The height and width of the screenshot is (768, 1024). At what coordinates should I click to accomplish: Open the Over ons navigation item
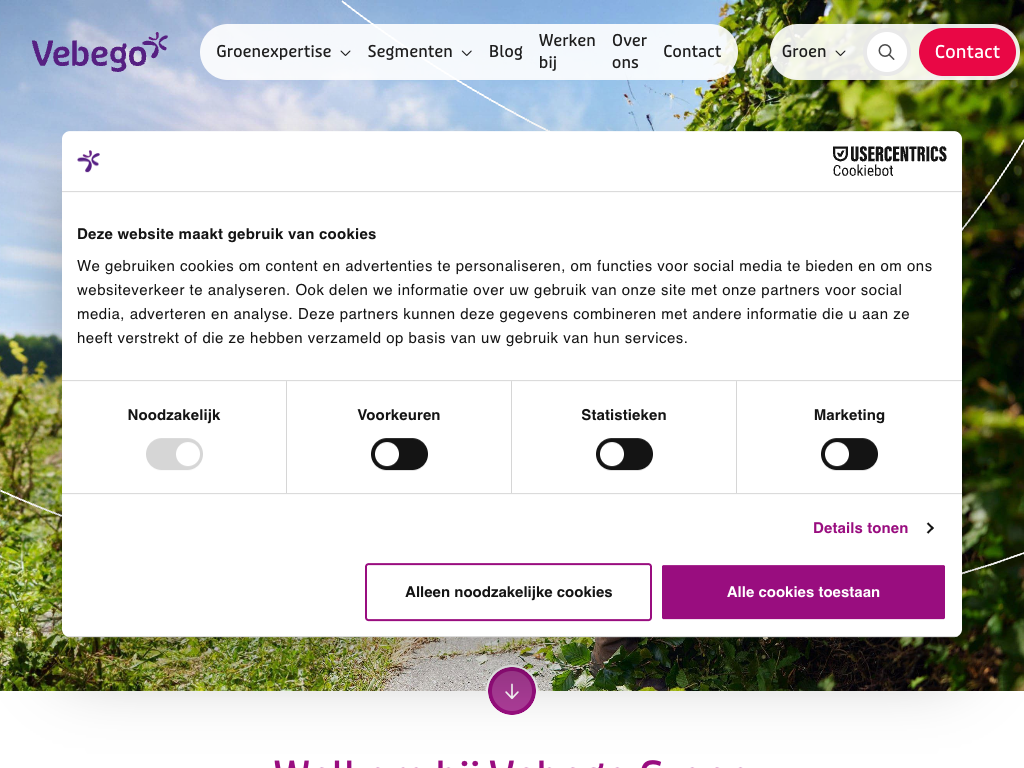tap(629, 52)
